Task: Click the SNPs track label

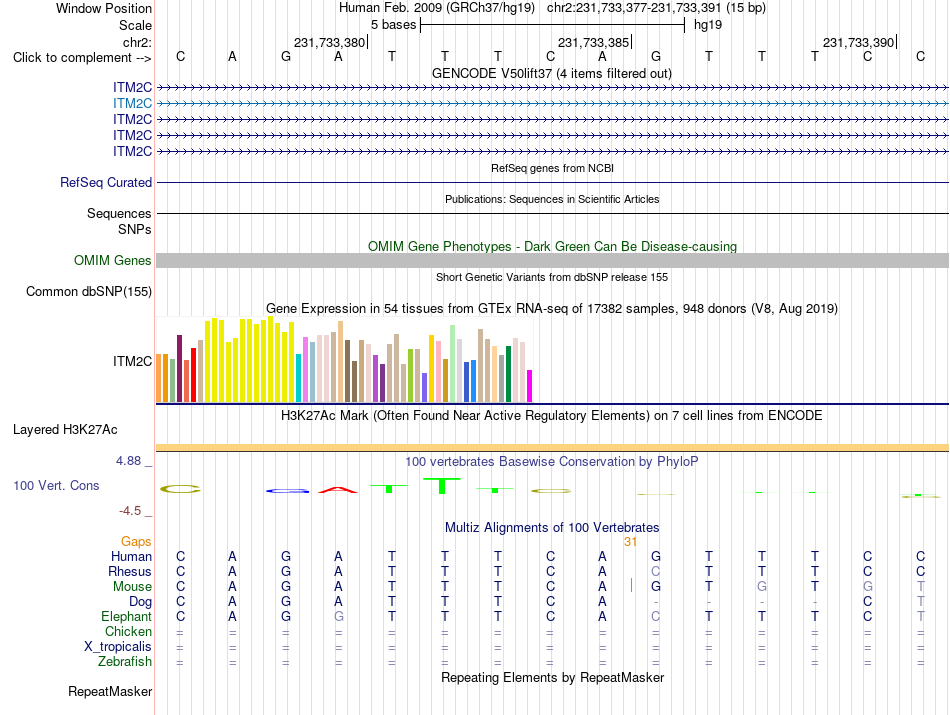Action: coord(135,230)
